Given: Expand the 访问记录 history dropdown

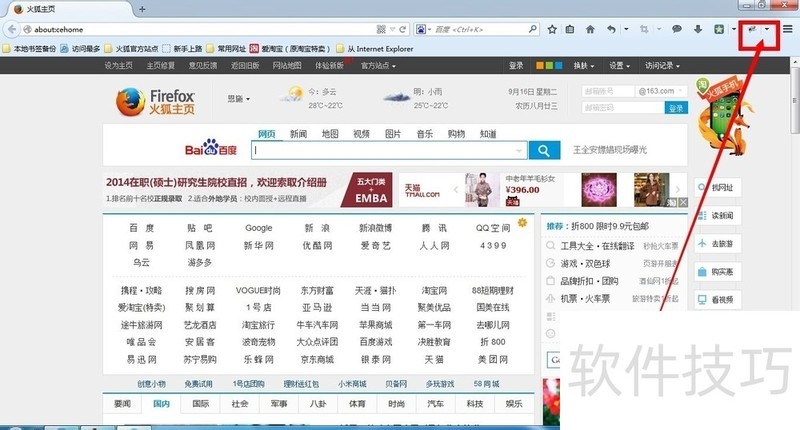Looking at the screenshot, I should [662, 65].
